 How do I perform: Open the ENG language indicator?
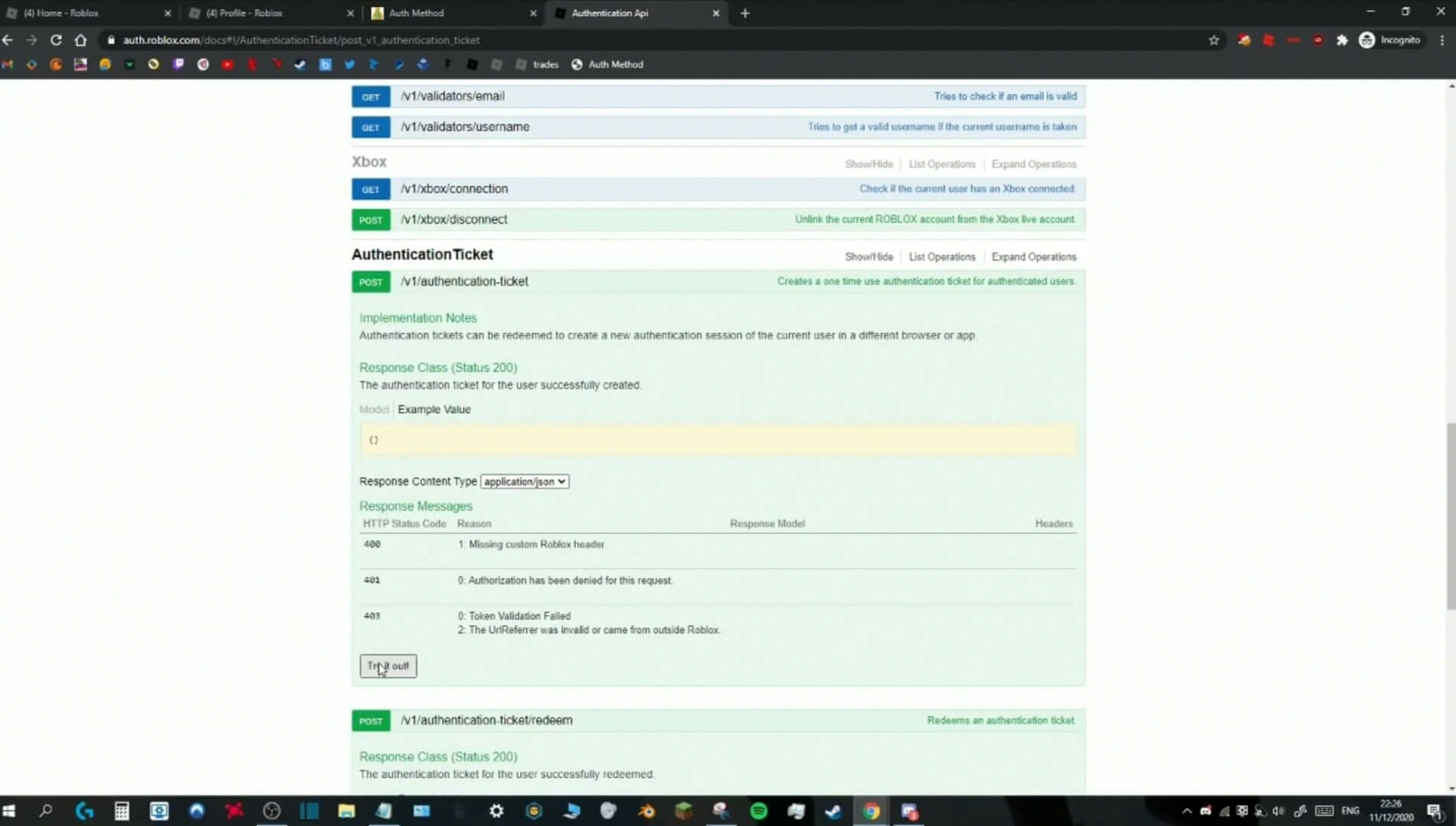[1350, 811]
